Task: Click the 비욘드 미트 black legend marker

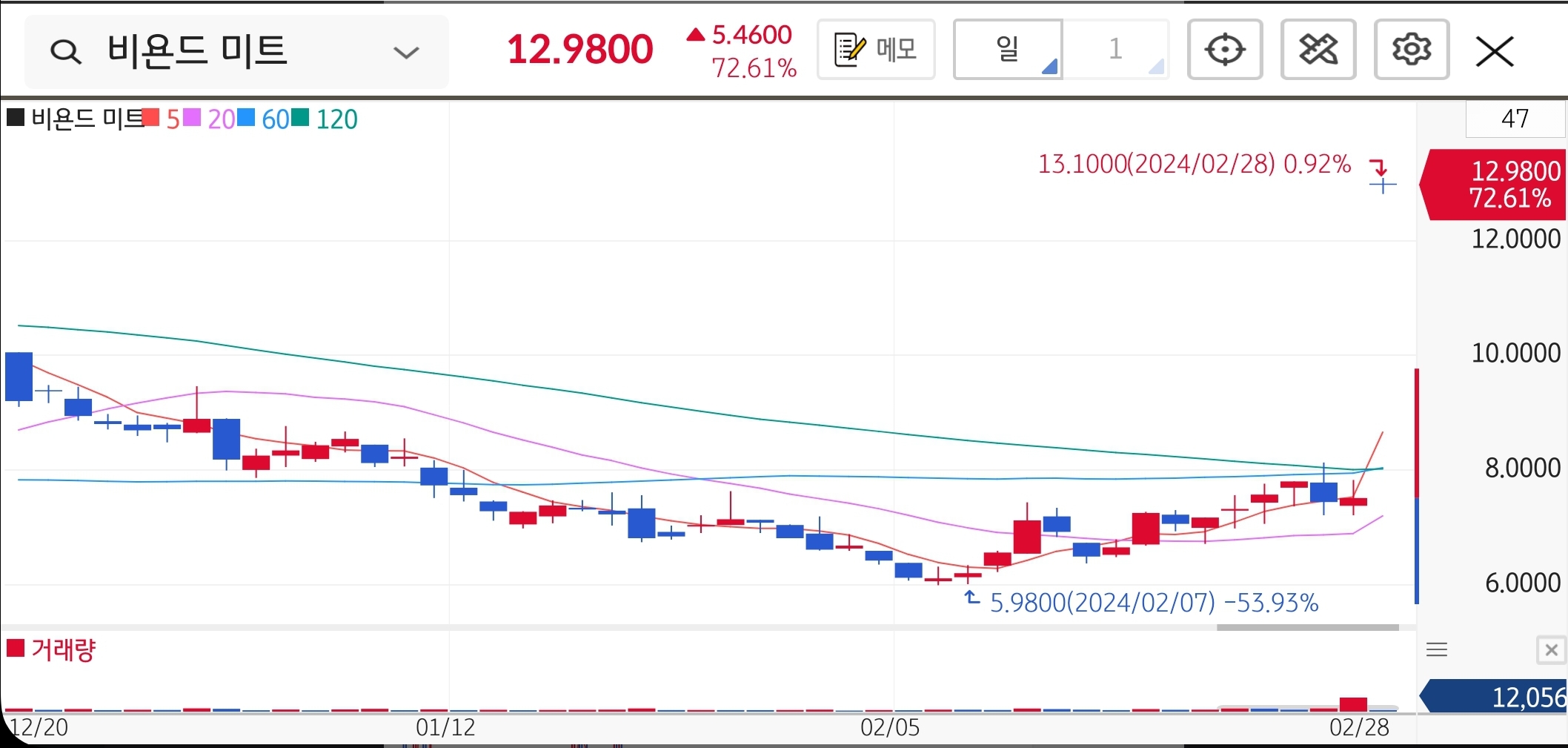Action: click(16, 117)
